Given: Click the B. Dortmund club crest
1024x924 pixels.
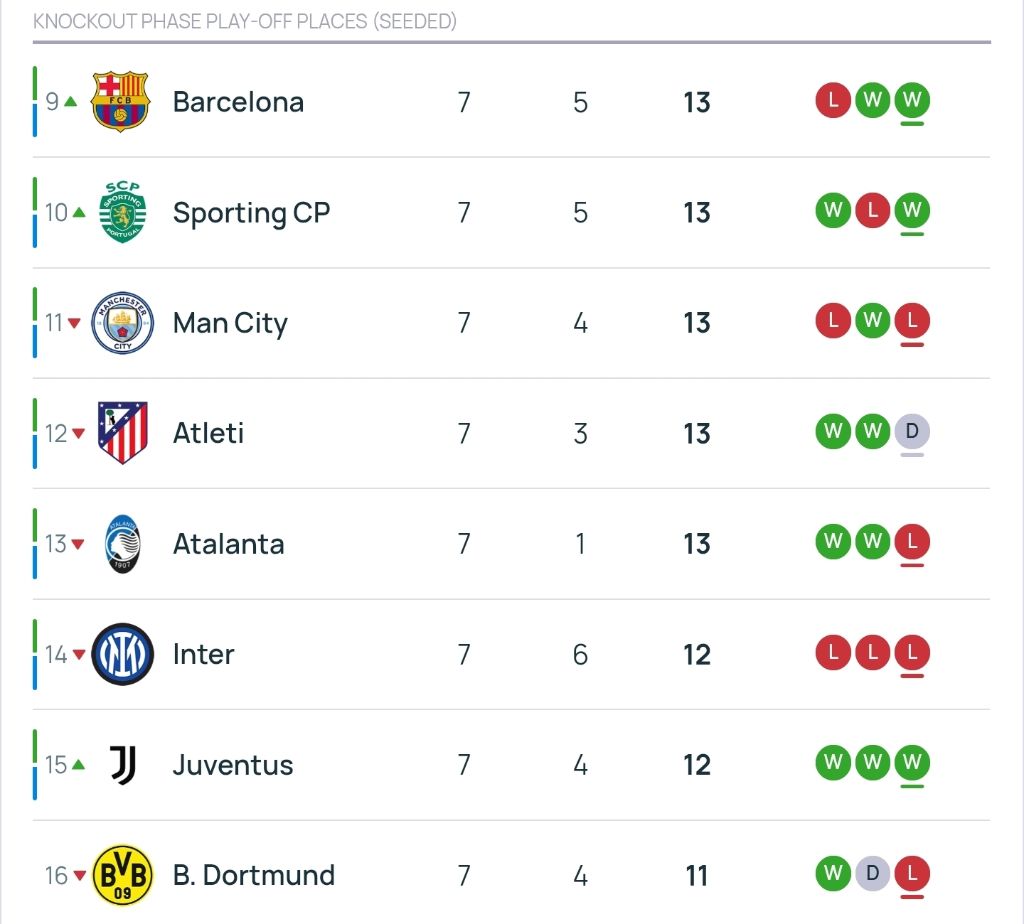Looking at the screenshot, I should pos(122,875).
